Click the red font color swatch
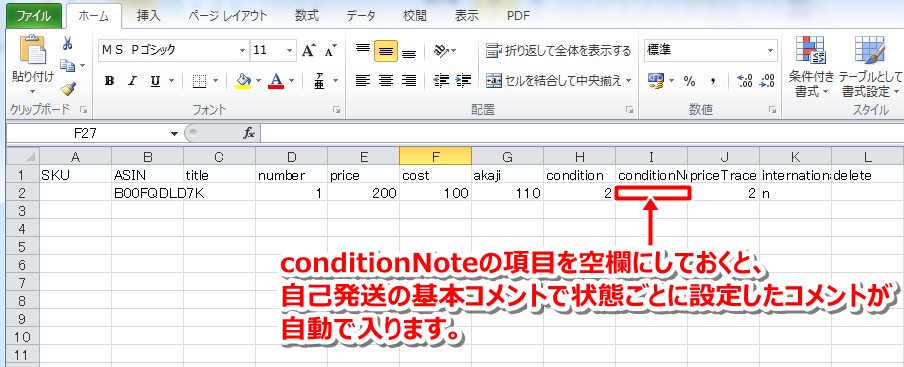Viewport: 904px width, 367px height. point(276,81)
